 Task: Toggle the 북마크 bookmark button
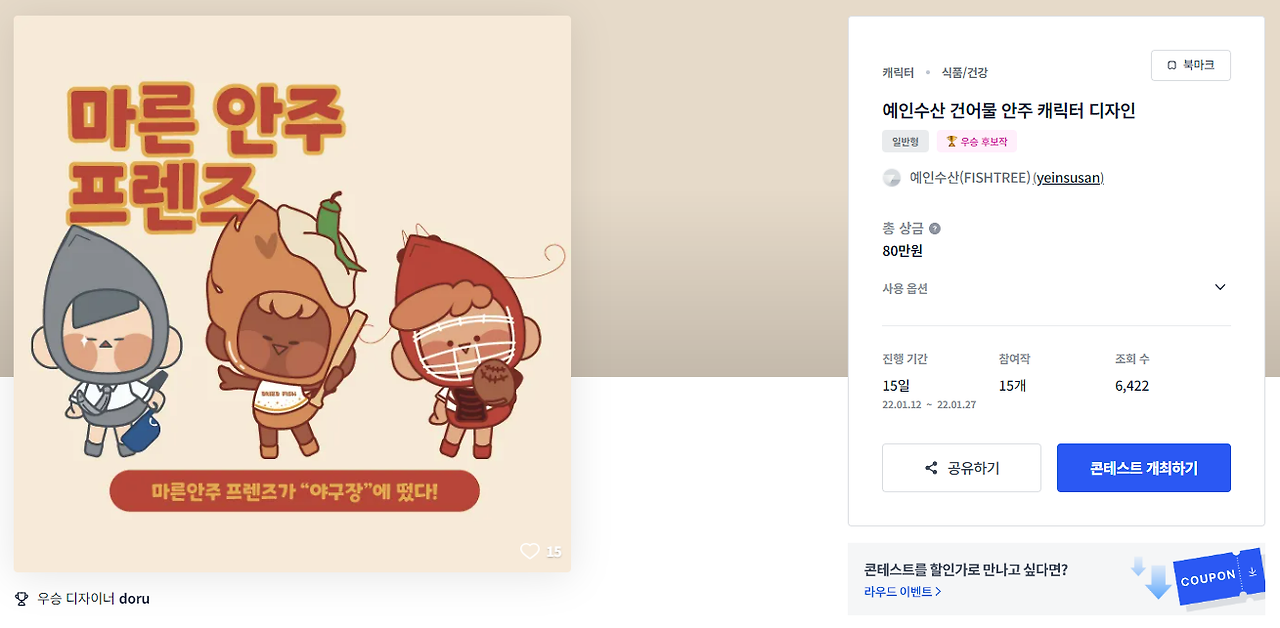tap(1191, 65)
